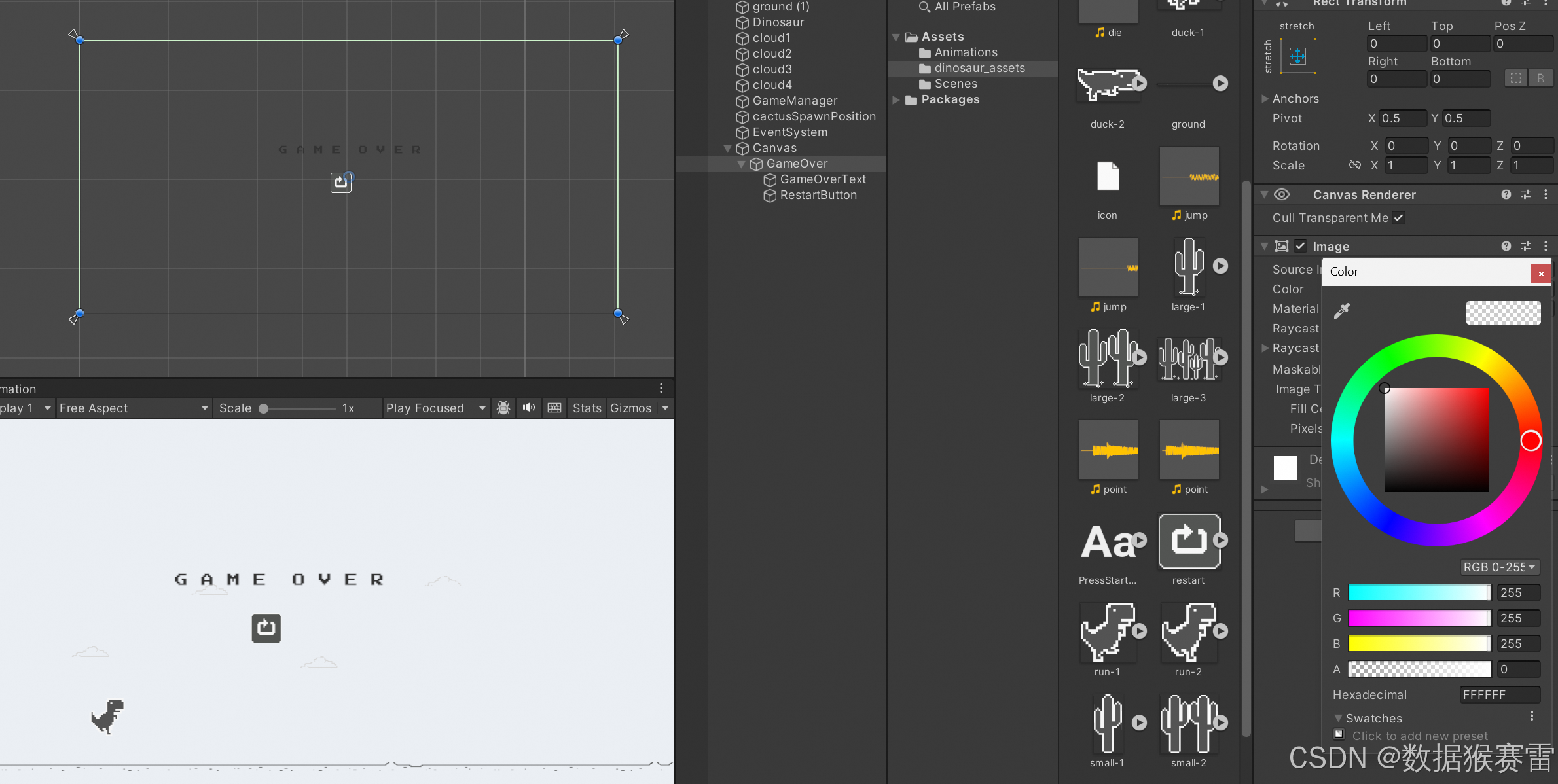This screenshot has width=1558, height=784.
Task: Click the saturation brightness square
Action: coord(1436,440)
